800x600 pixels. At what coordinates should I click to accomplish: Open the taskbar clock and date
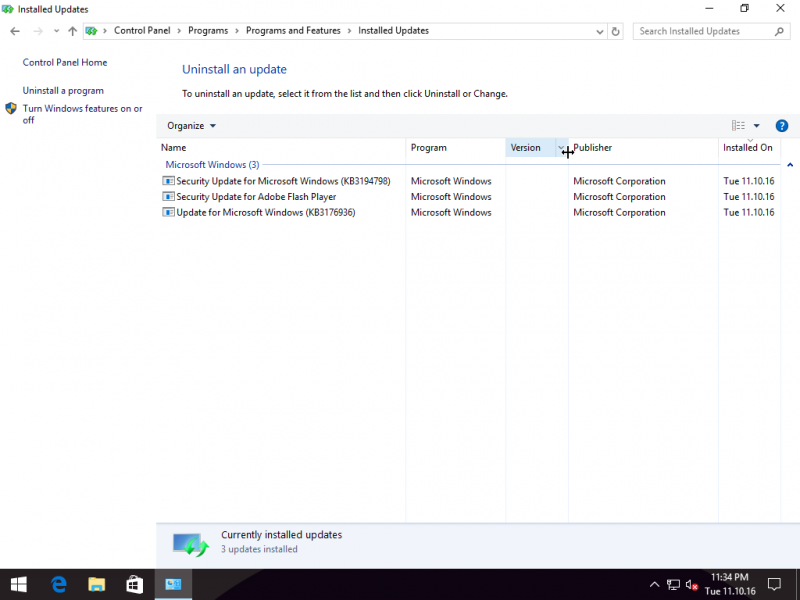730,585
